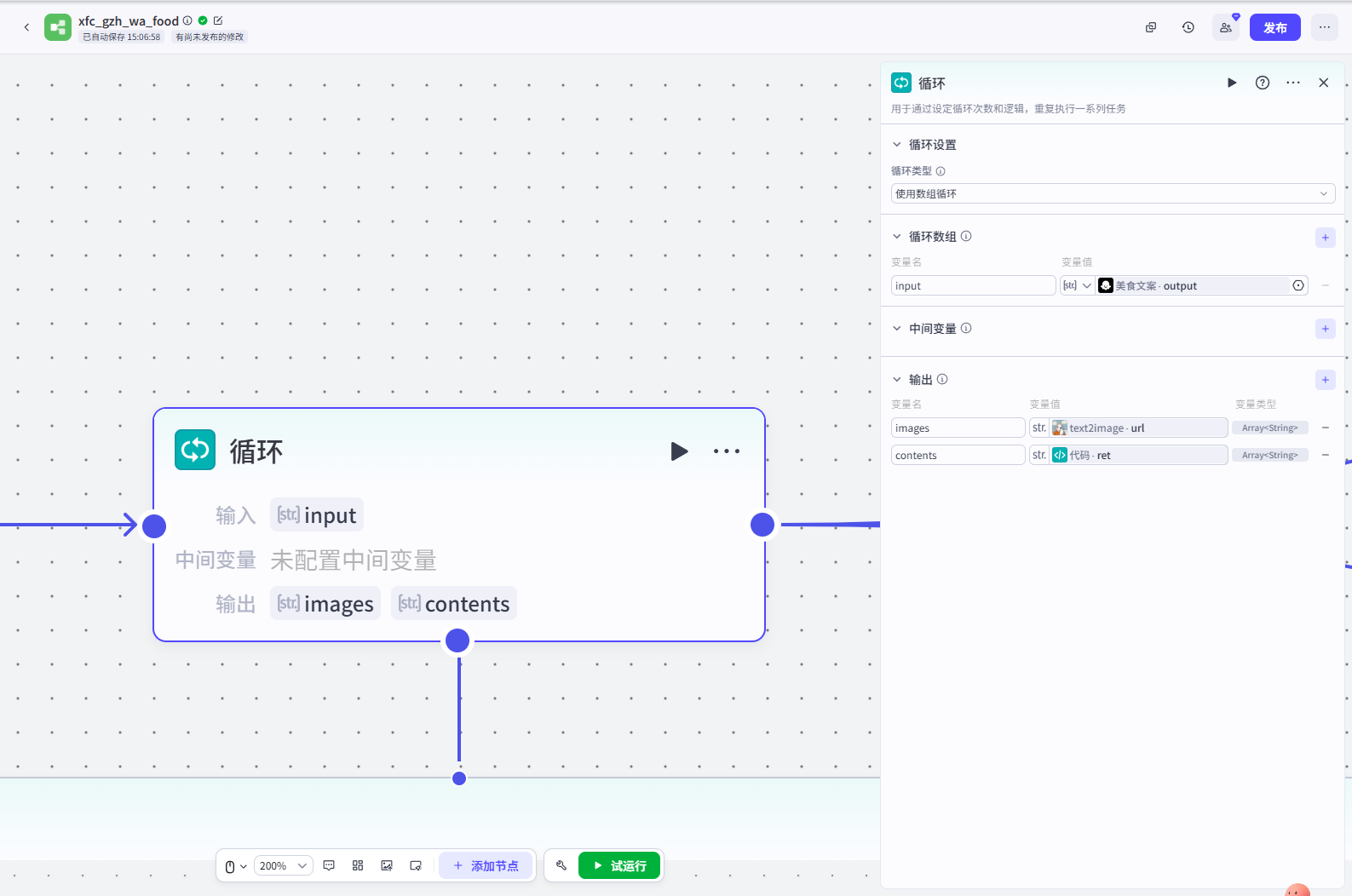Click the green verified check icon

203,20
